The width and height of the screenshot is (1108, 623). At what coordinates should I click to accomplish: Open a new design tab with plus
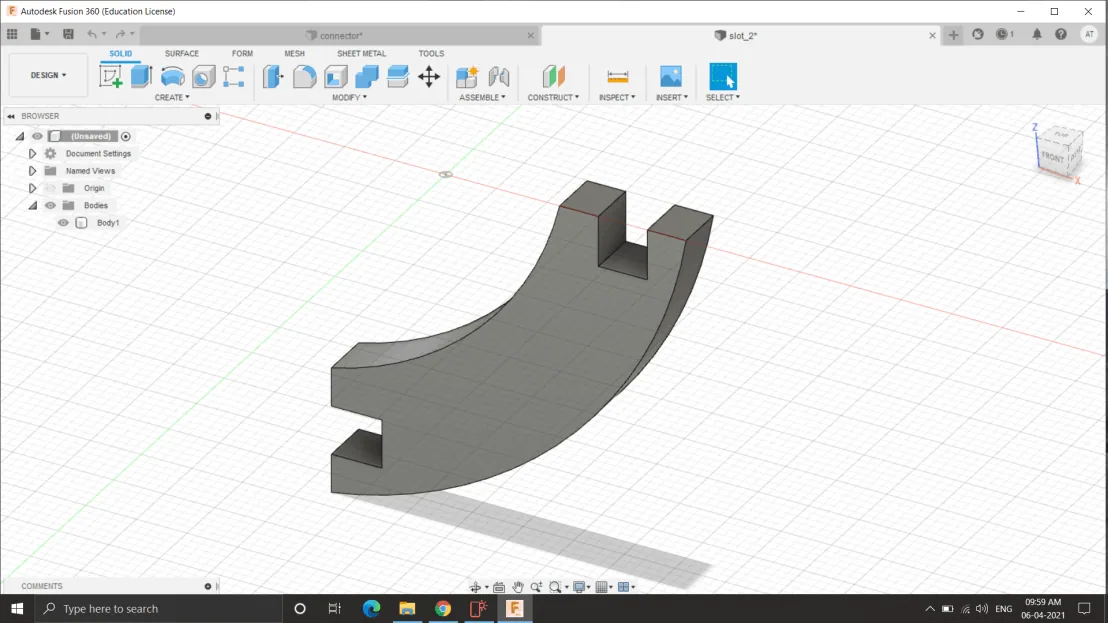(x=953, y=35)
